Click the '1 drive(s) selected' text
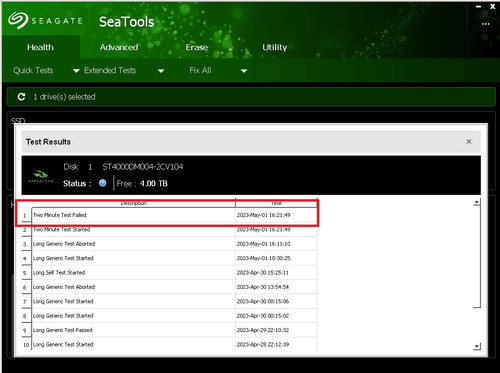The width and height of the screenshot is (500, 373). point(64,97)
